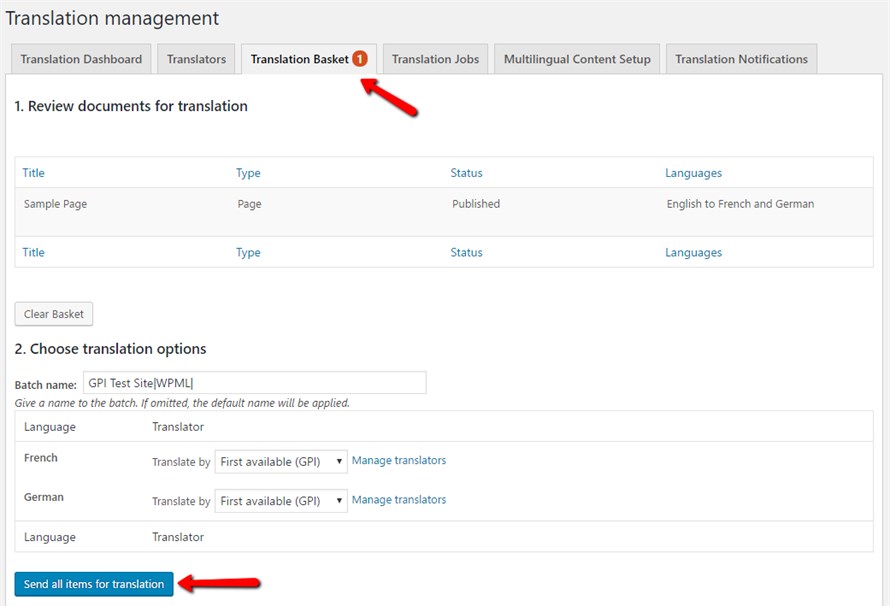Open Manage translators link for French
Screen dimensions: 890x606
(x=398, y=460)
